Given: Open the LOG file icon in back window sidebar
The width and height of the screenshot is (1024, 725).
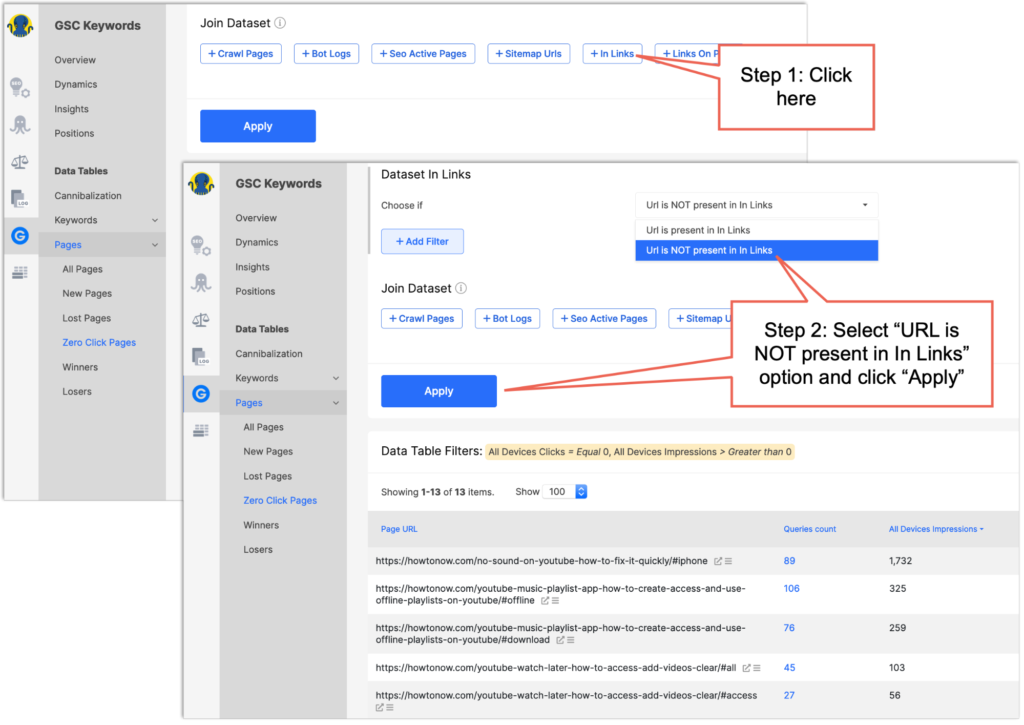Looking at the screenshot, I should pos(20,199).
